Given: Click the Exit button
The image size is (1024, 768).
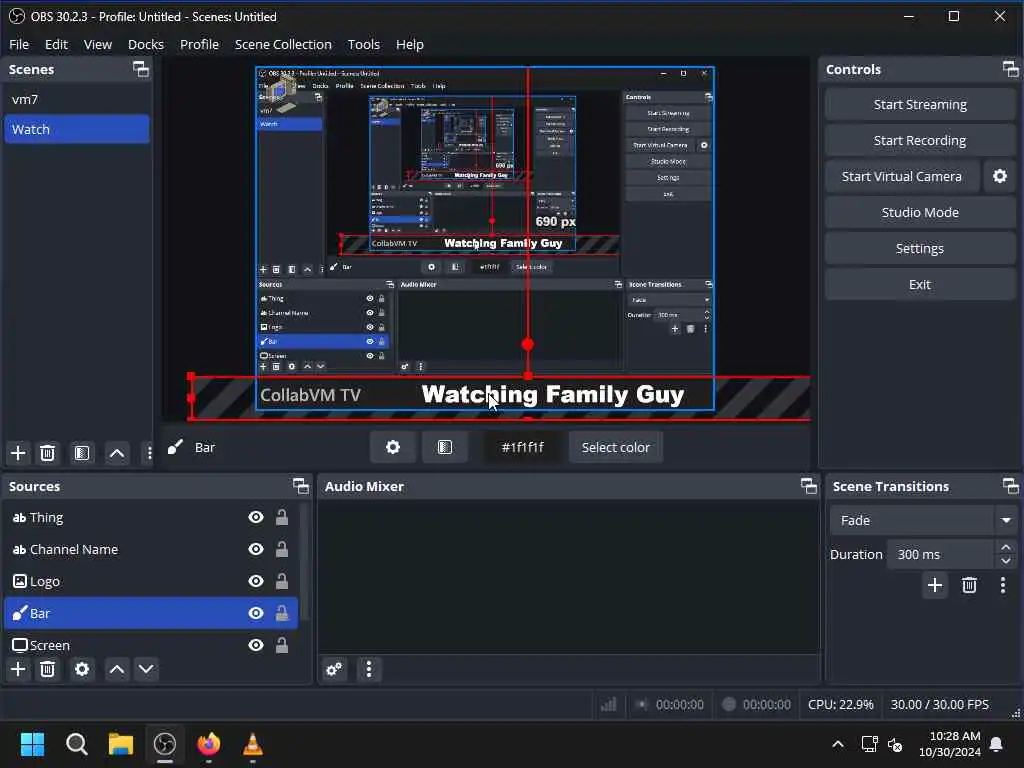Looking at the screenshot, I should click(x=920, y=284).
